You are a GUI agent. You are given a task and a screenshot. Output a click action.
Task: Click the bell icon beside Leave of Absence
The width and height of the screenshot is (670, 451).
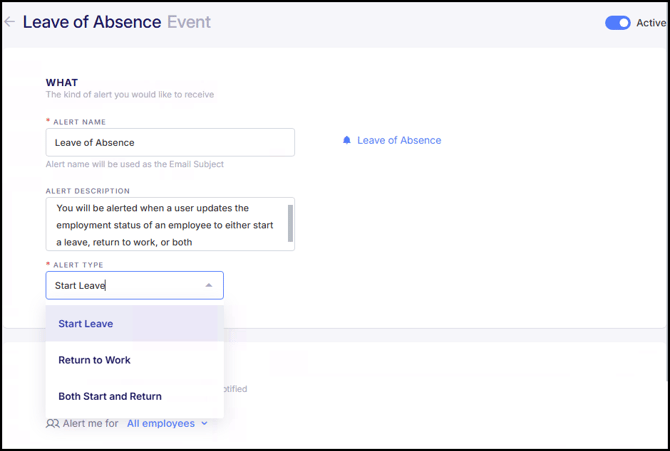[347, 140]
